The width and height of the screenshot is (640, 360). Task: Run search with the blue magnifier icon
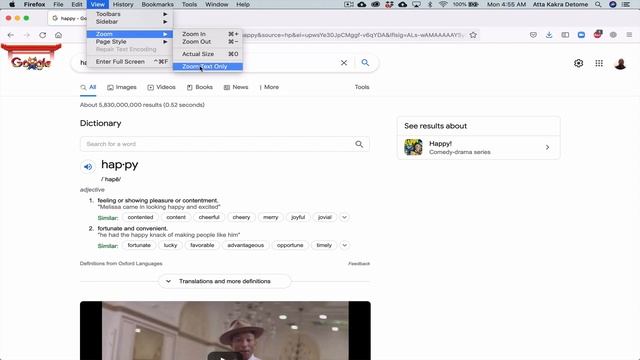(365, 62)
